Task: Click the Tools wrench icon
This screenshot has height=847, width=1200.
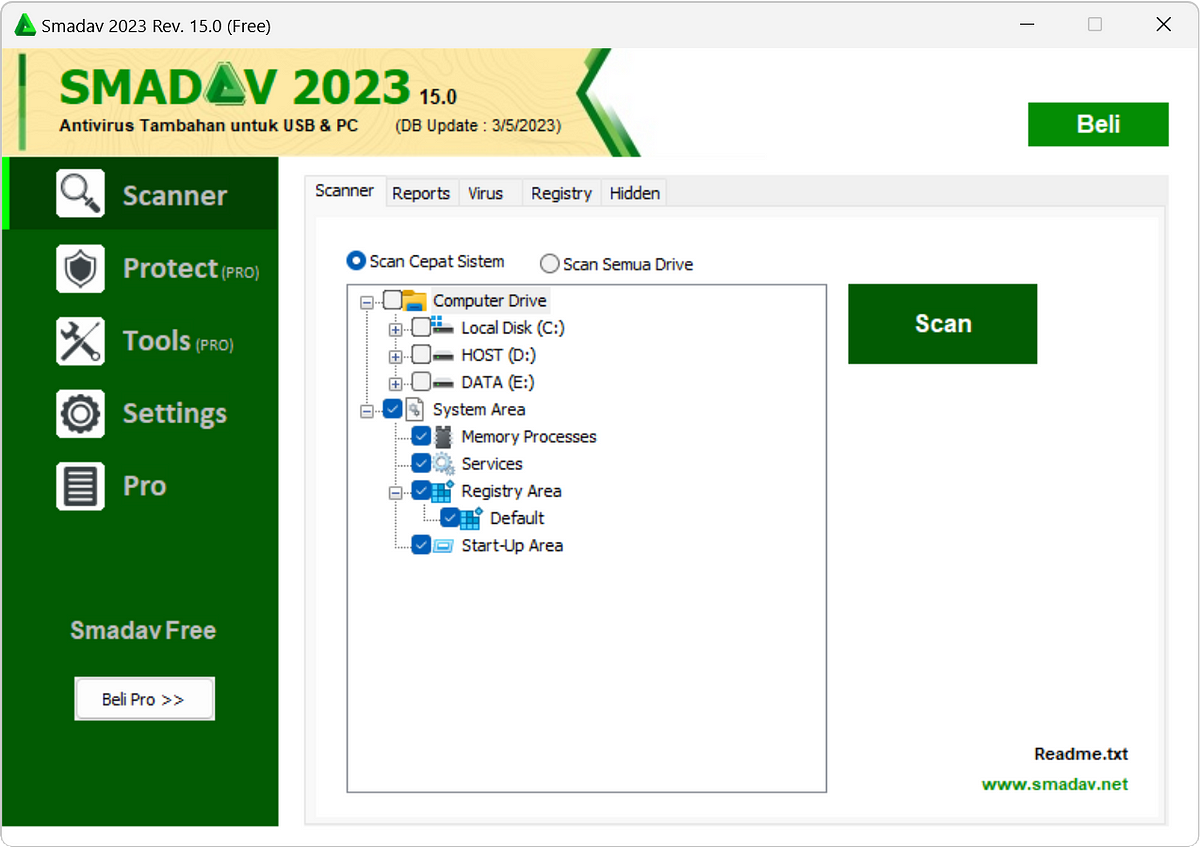Action: point(80,341)
